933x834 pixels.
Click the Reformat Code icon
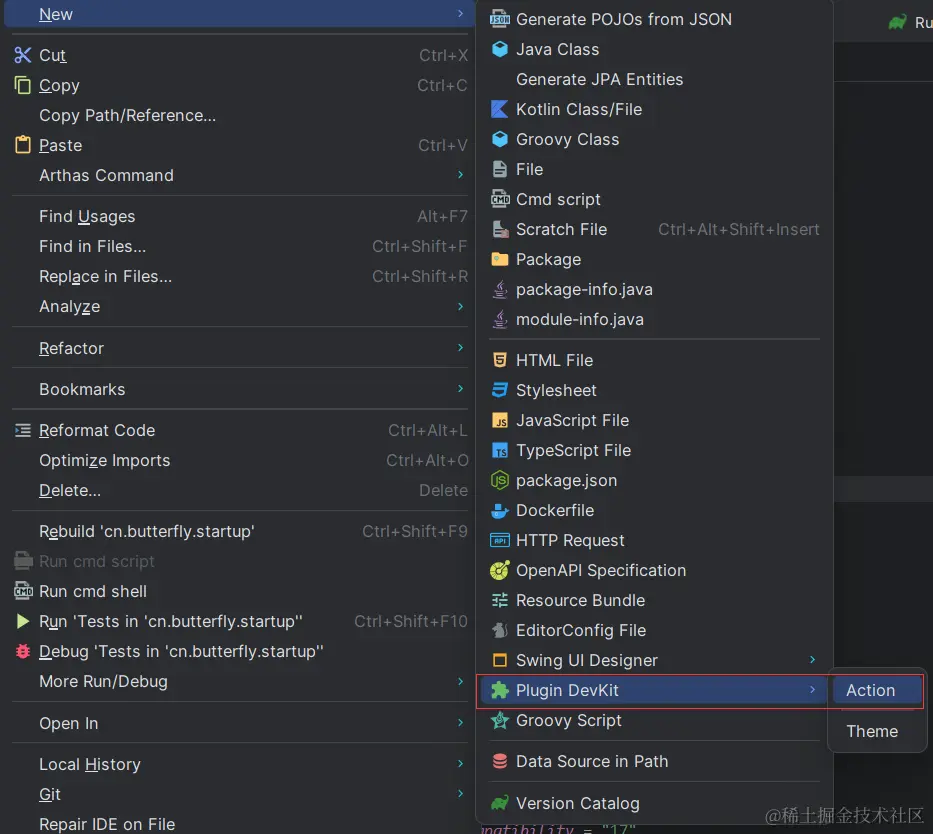click(x=23, y=430)
